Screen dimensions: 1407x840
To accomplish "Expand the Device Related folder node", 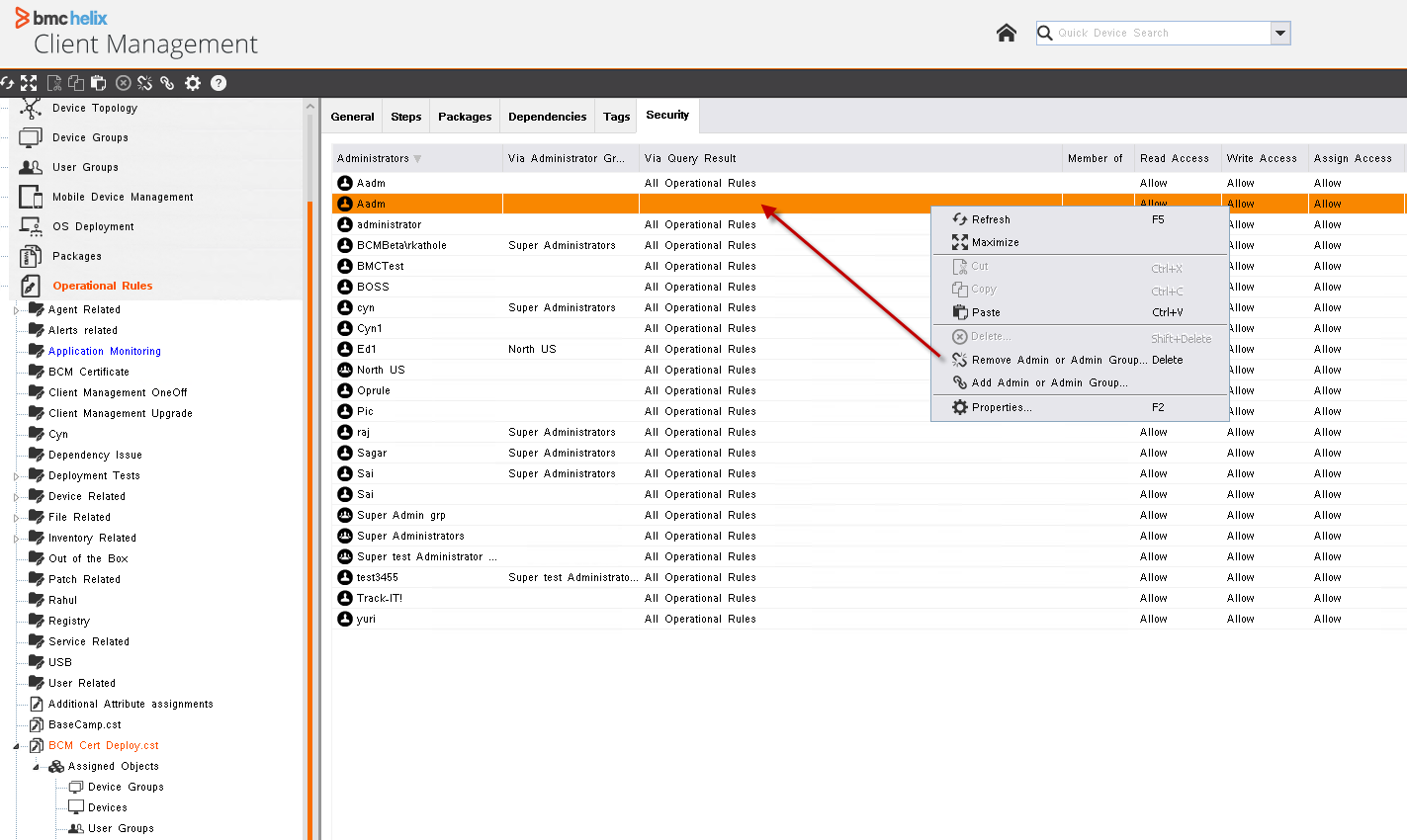I will click(x=16, y=497).
